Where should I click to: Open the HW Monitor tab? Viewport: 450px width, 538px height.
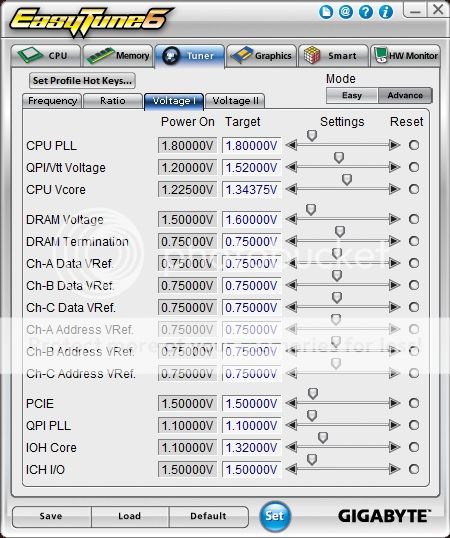pos(405,56)
